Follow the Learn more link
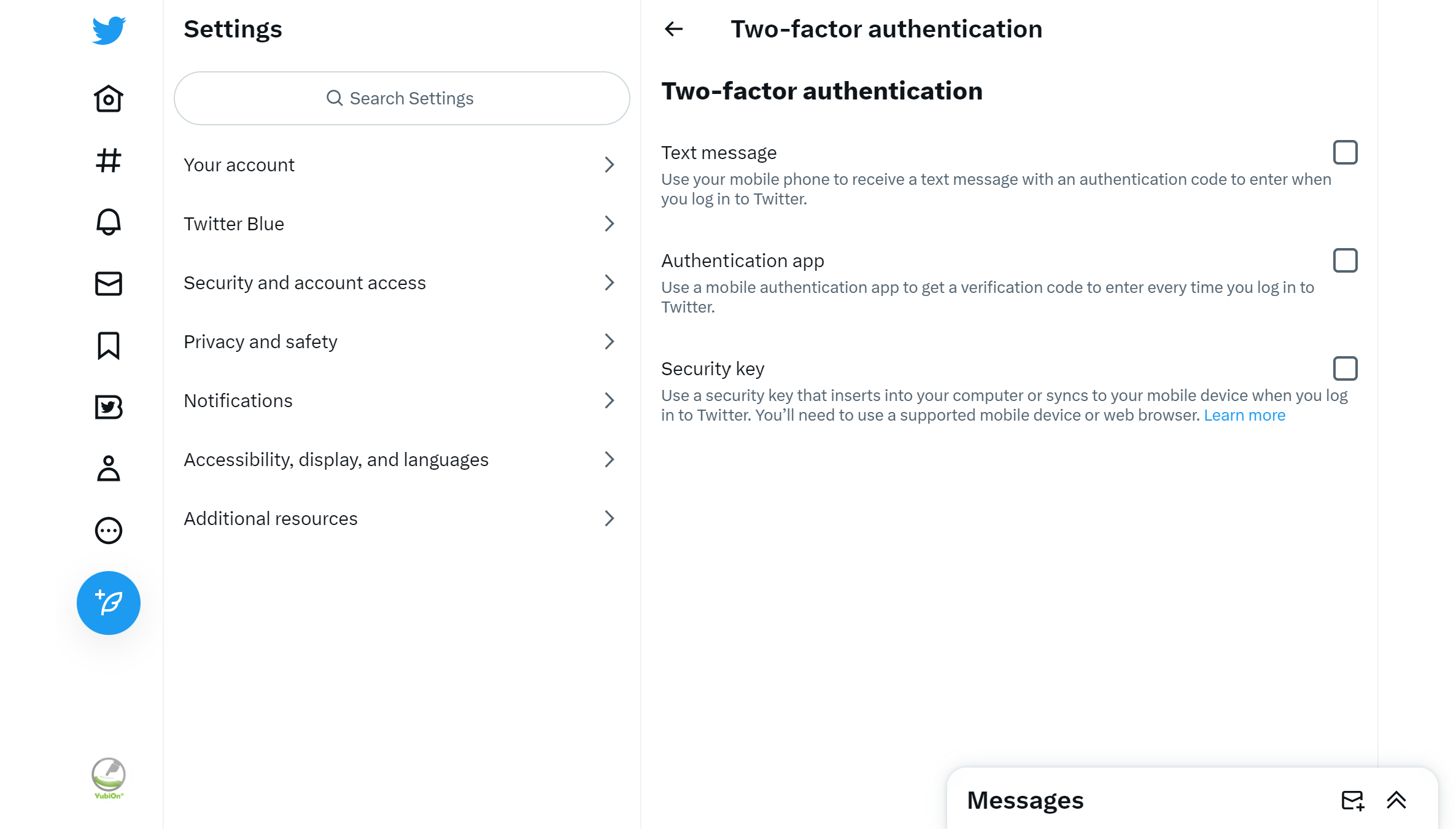 1244,415
